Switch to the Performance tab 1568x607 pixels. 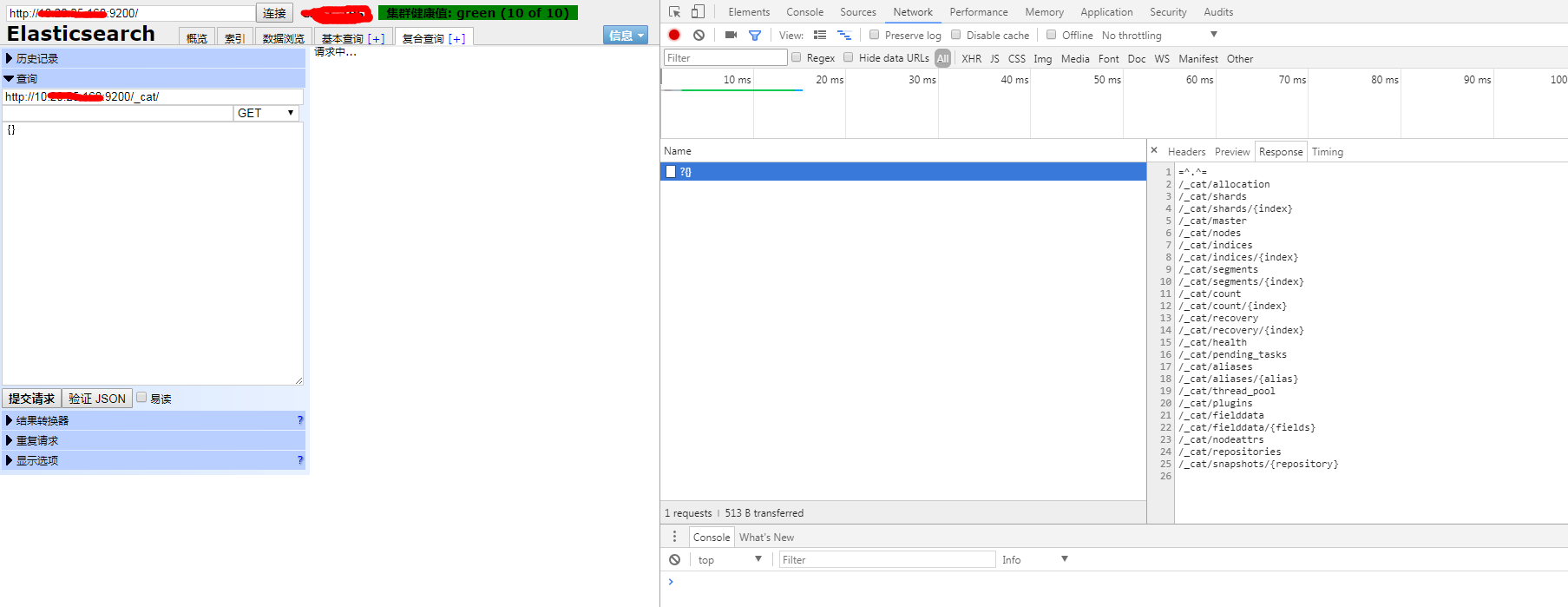tap(979, 12)
